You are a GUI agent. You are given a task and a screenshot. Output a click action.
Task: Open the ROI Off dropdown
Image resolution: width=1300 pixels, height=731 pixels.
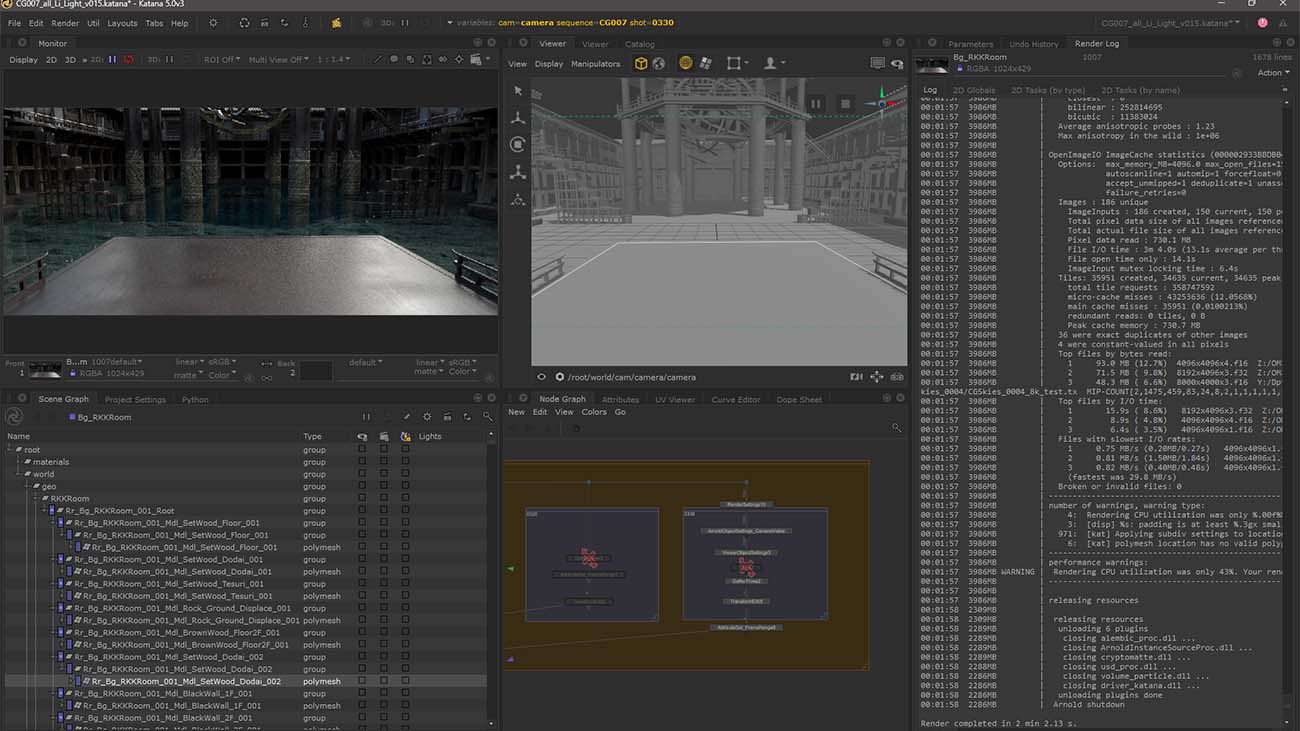click(222, 60)
